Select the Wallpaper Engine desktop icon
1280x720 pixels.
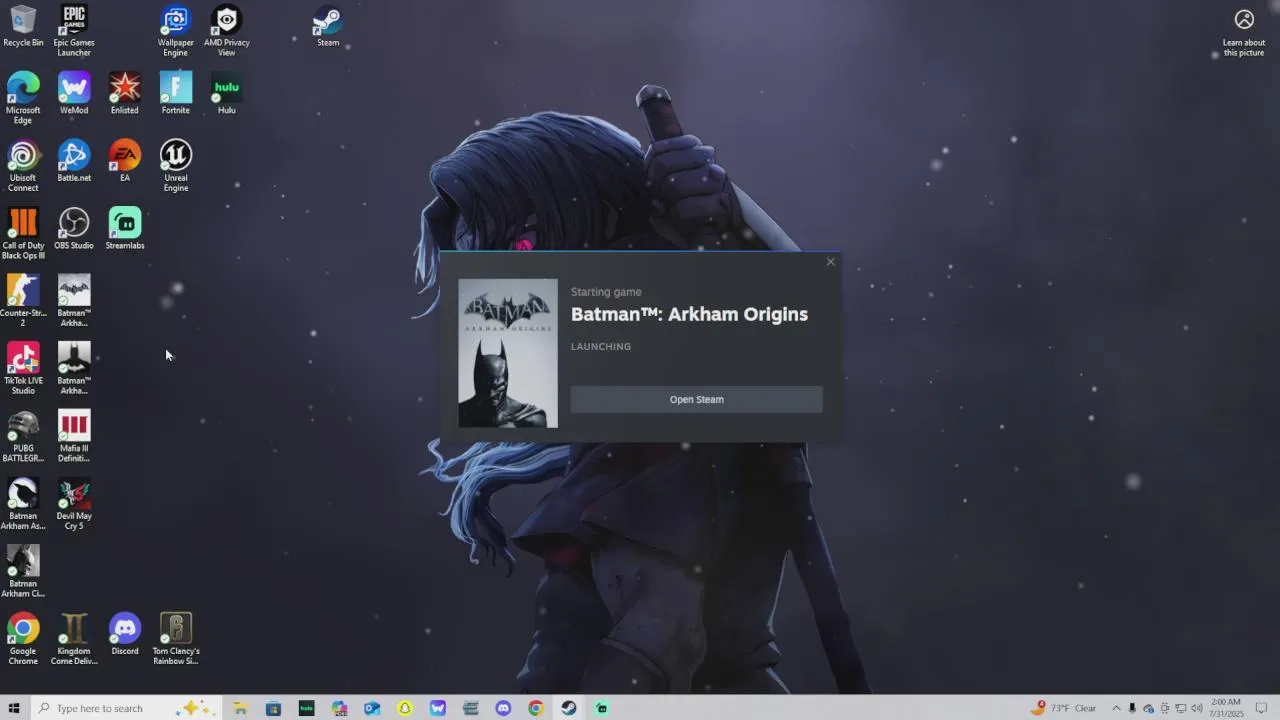tap(176, 30)
